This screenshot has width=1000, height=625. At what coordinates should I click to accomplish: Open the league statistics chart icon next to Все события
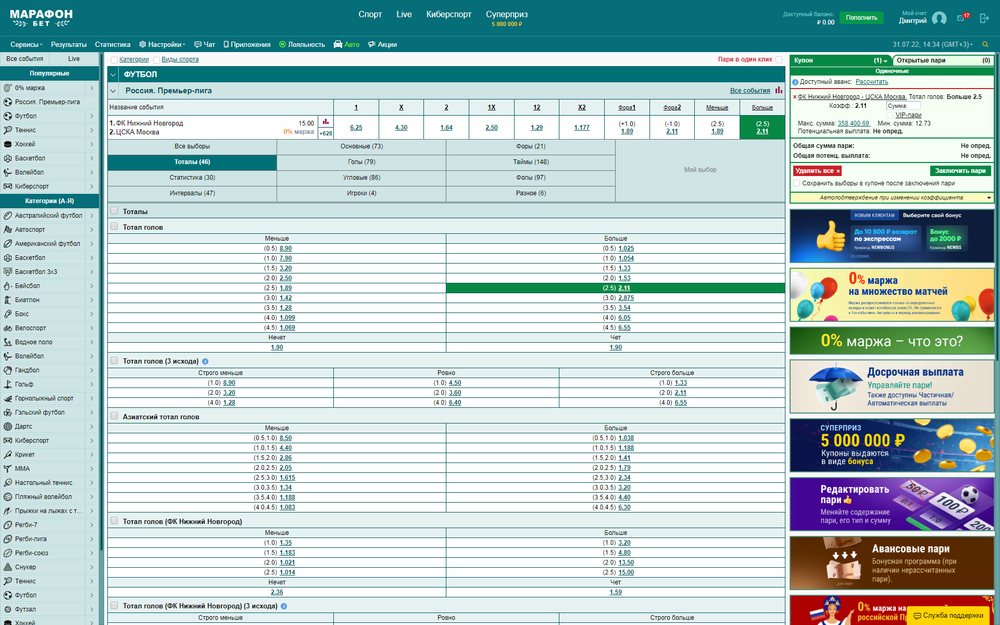click(x=779, y=91)
